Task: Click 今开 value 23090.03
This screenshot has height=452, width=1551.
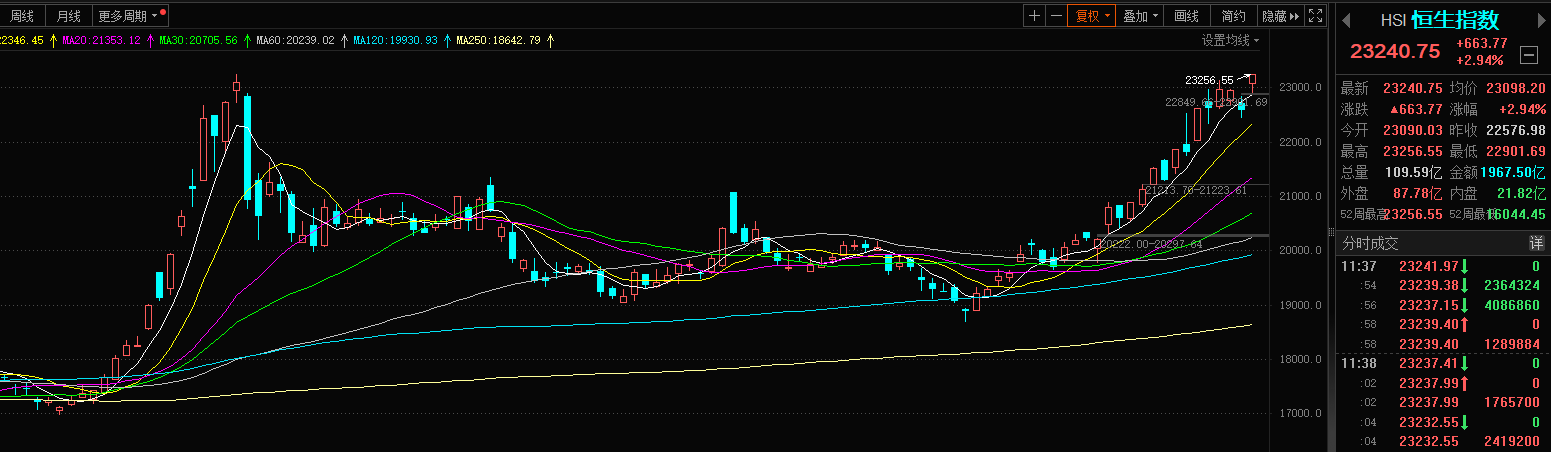Action: pyautogui.click(x=1413, y=130)
